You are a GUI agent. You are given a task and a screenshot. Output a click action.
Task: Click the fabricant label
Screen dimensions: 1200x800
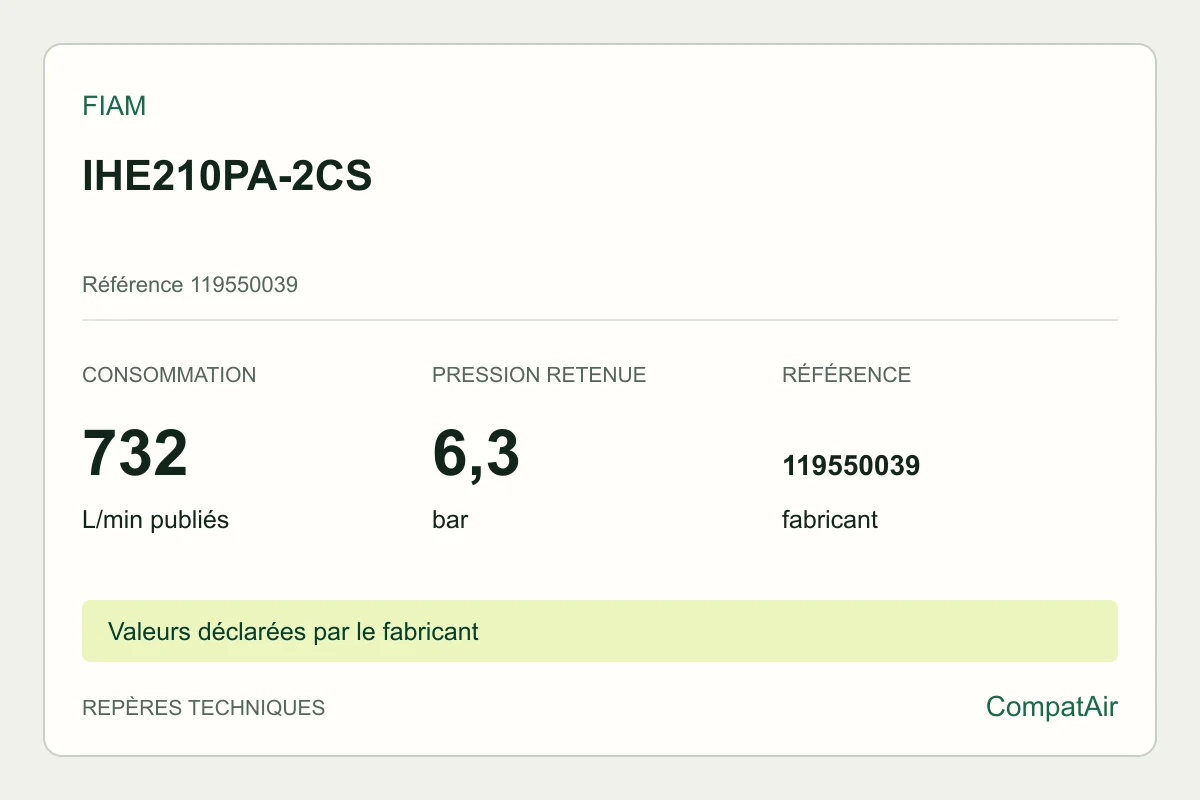[830, 520]
